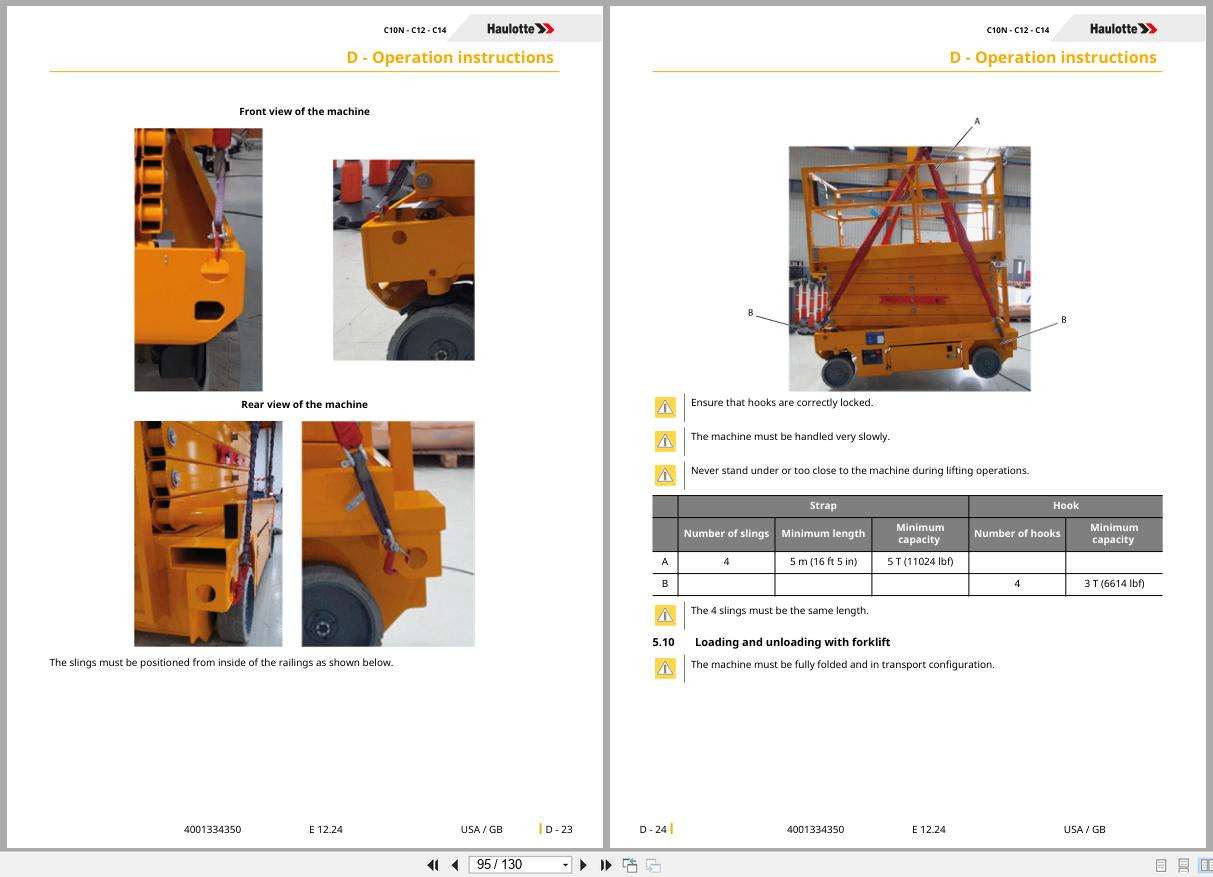1213x877 pixels.
Task: Switch to single page view
Action: pos(1161,865)
